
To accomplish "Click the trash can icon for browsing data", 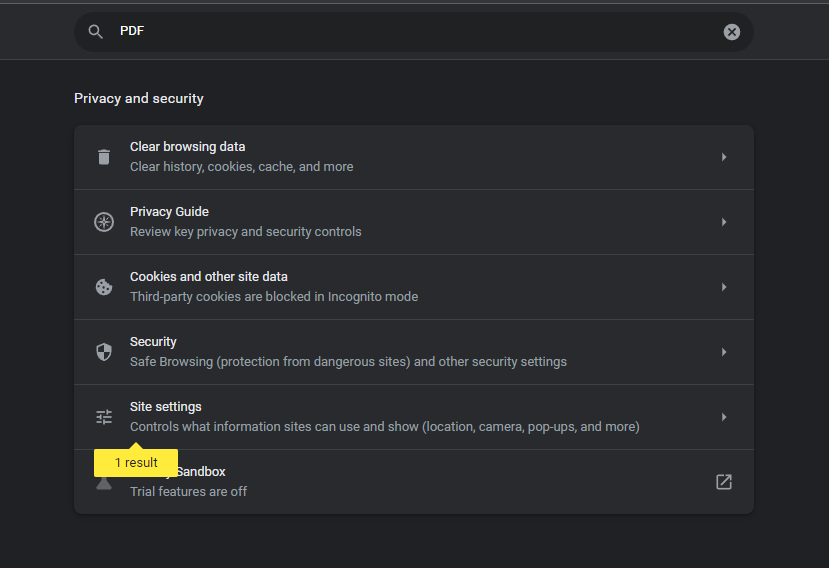I will pyautogui.click(x=104, y=157).
